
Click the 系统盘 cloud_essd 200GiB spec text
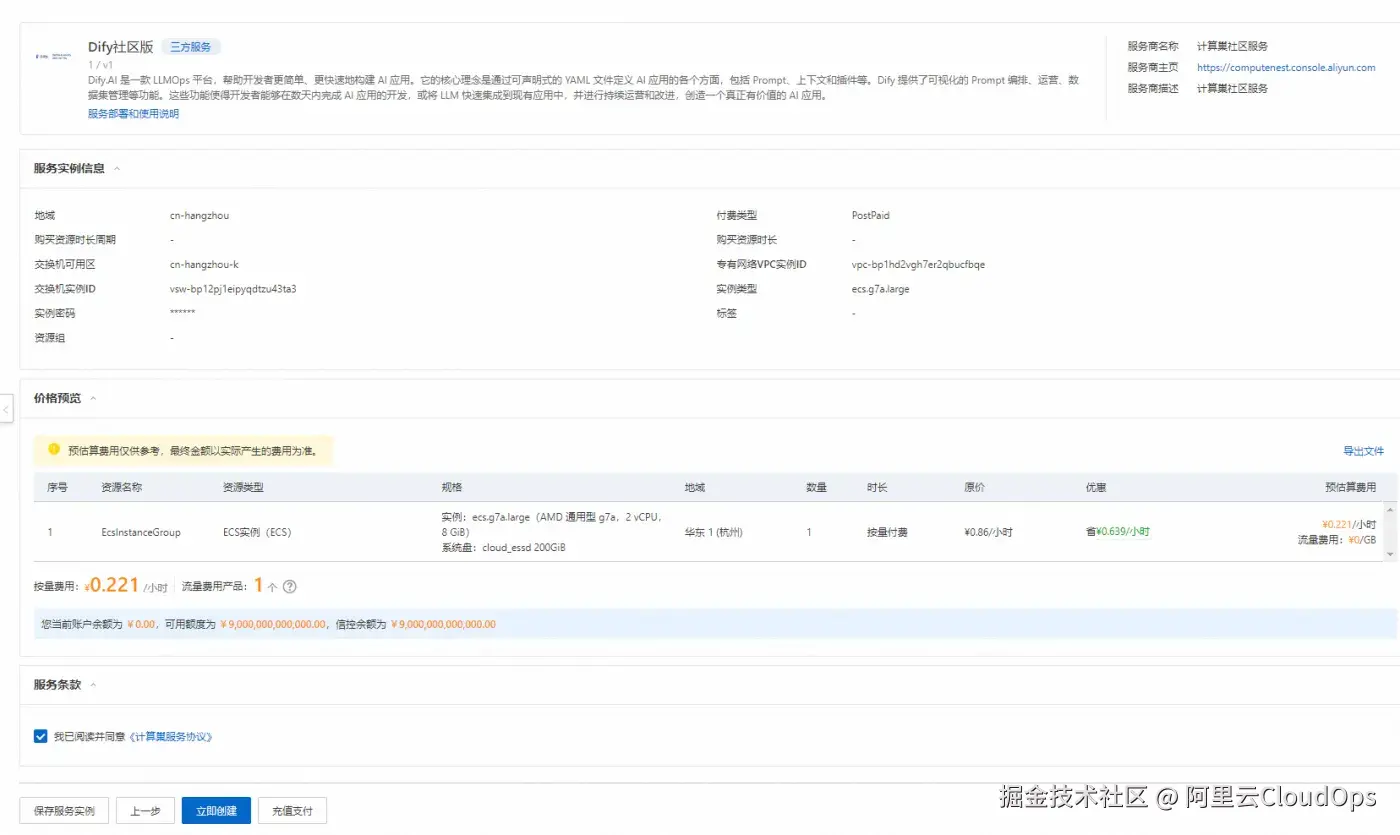[x=503, y=547]
